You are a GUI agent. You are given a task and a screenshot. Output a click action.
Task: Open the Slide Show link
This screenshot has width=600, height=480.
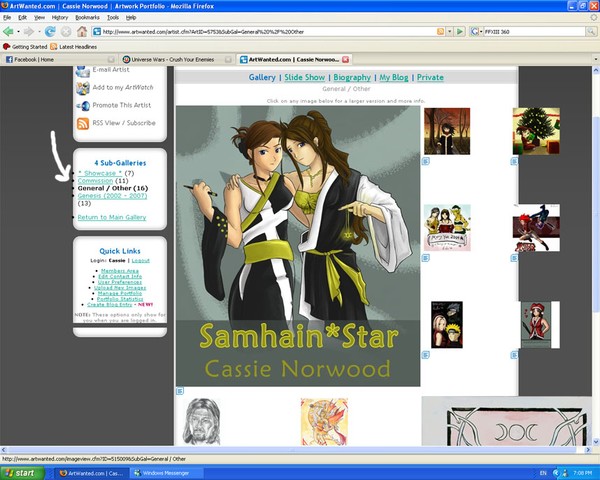(x=305, y=77)
